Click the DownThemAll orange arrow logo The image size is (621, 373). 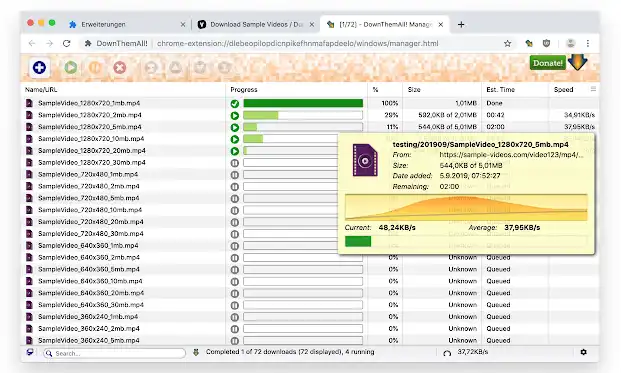[577, 62]
